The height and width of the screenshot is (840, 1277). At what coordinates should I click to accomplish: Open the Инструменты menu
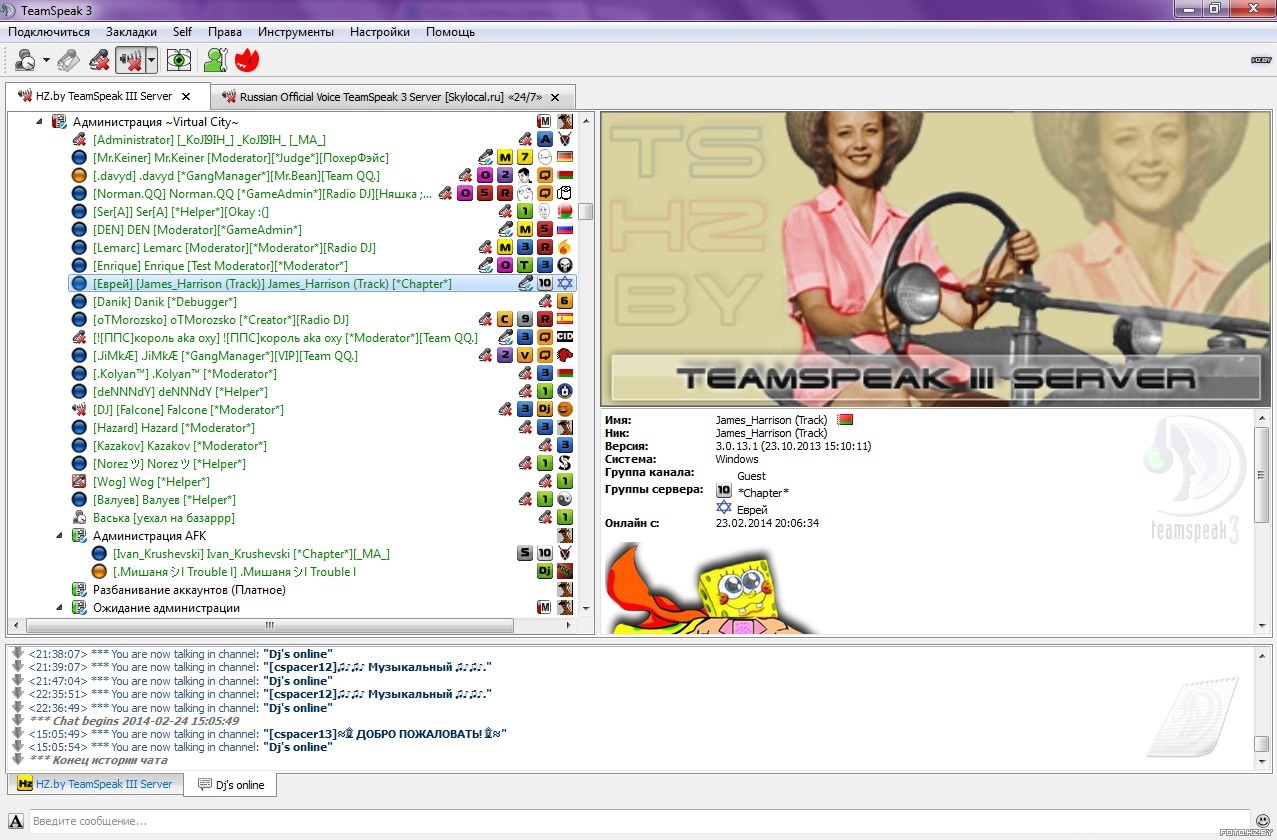(x=296, y=32)
